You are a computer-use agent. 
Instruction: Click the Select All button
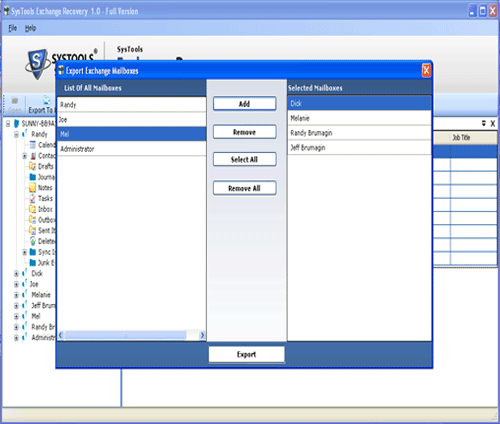click(244, 159)
